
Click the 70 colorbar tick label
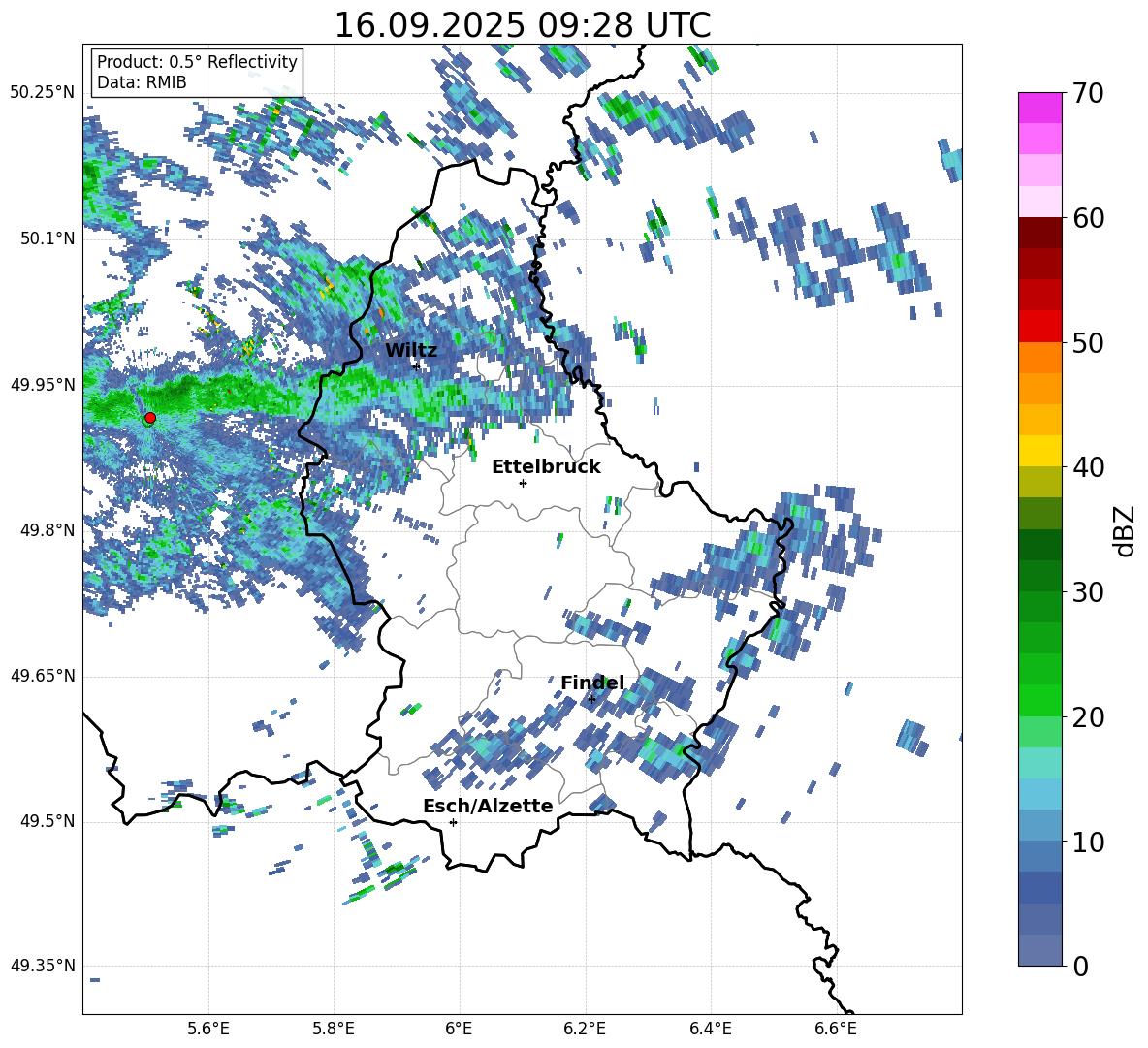click(1089, 94)
